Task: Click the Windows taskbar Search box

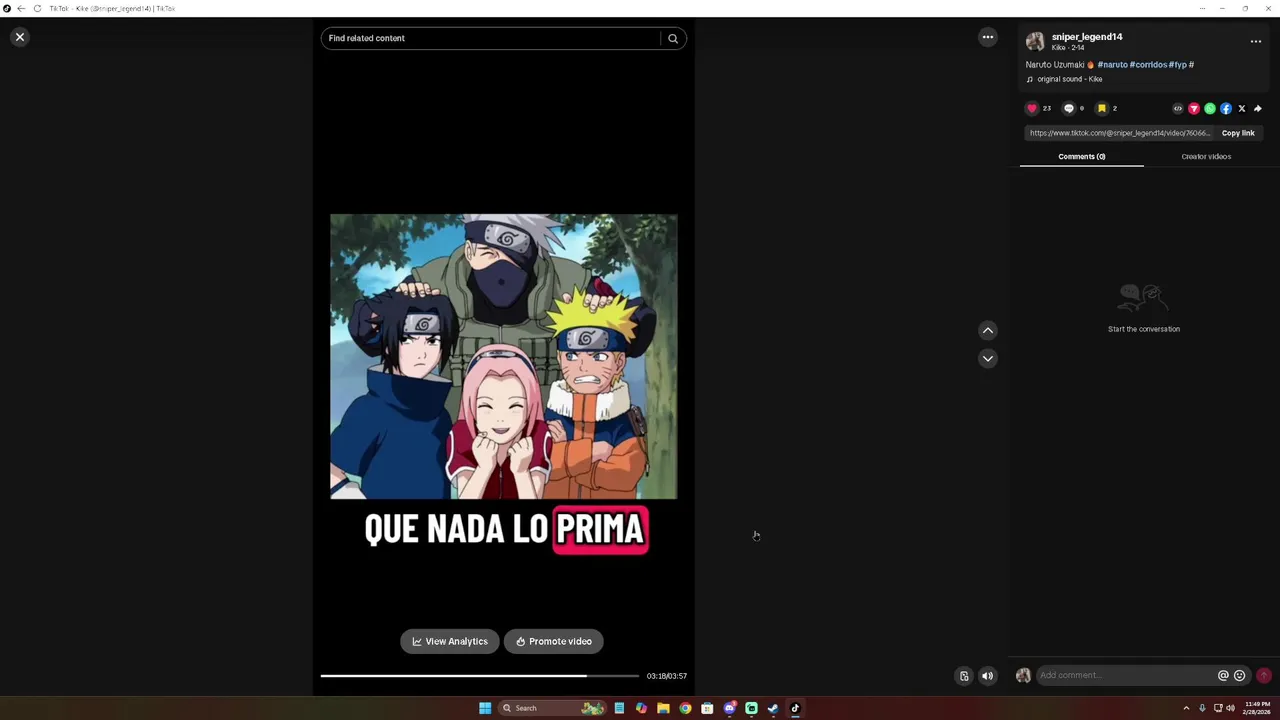Action: pyautogui.click(x=553, y=708)
